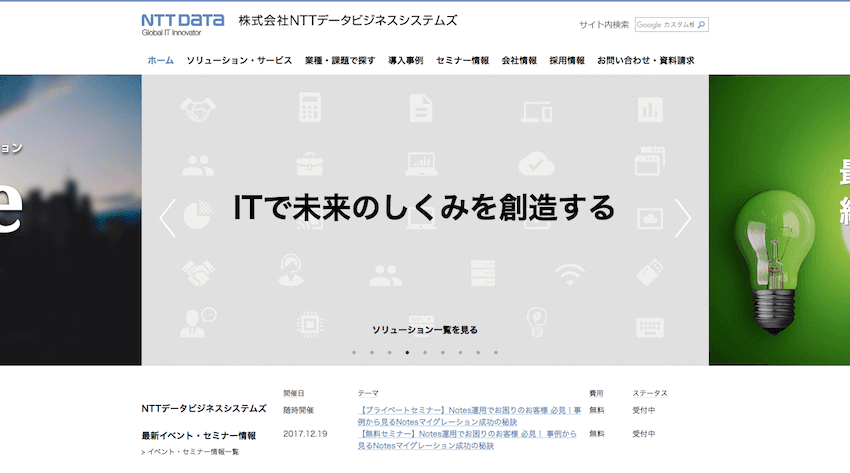
Task: Open セミナー情報 menu item
Action: 462,60
